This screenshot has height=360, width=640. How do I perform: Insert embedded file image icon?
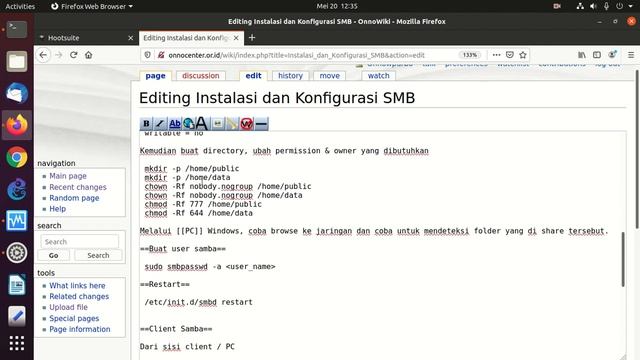click(218, 124)
